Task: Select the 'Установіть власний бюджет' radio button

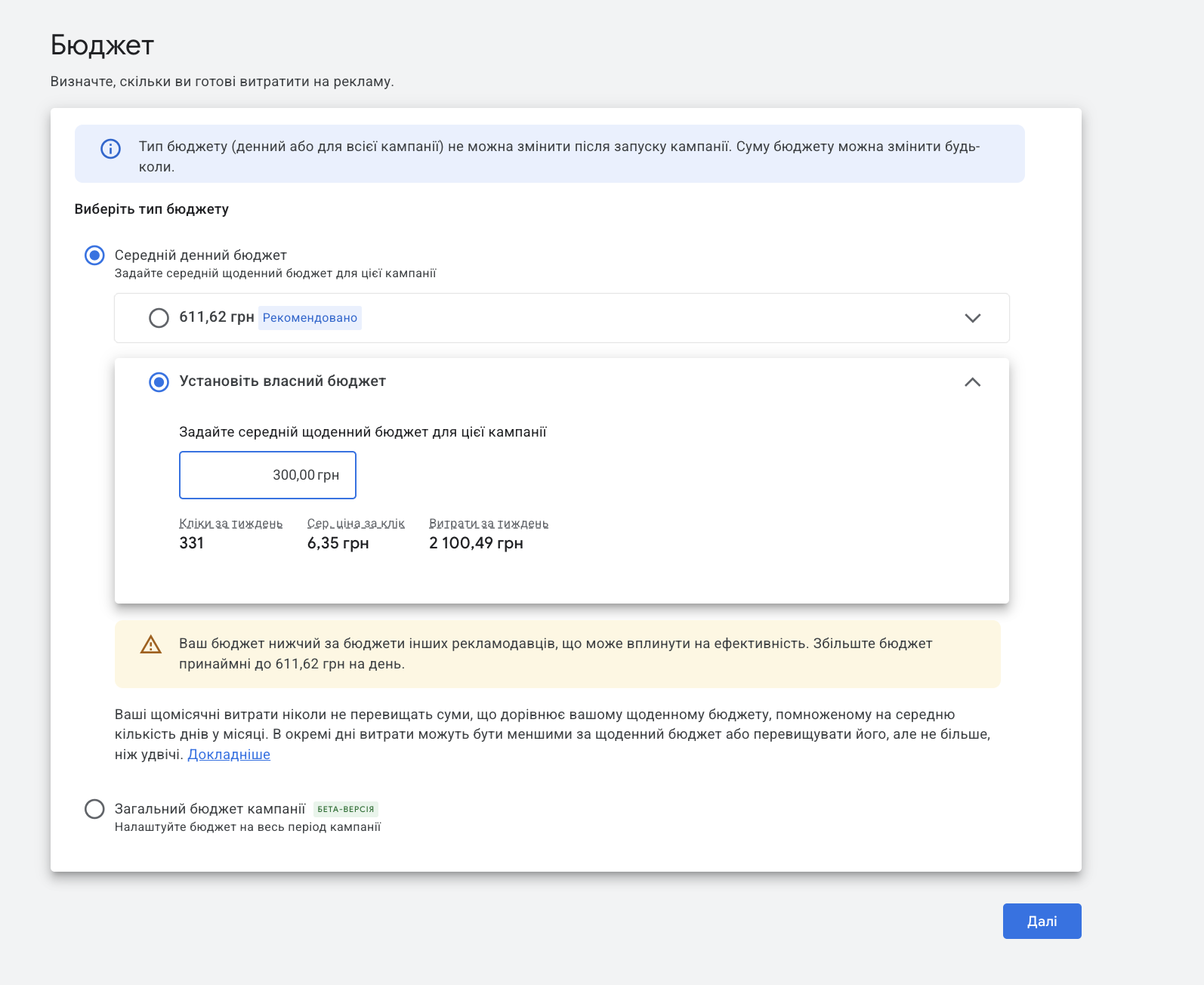Action: click(x=159, y=382)
